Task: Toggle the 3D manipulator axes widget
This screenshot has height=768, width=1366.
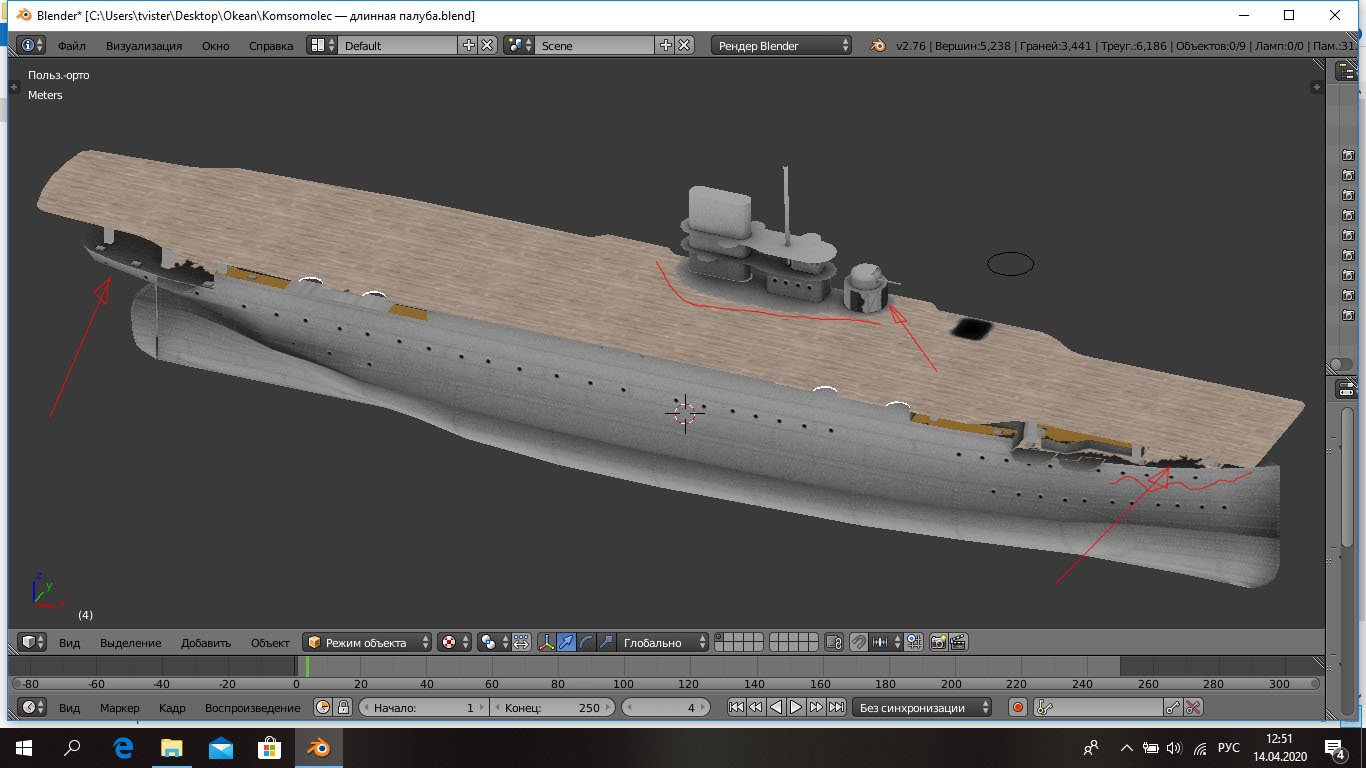Action: tap(546, 642)
